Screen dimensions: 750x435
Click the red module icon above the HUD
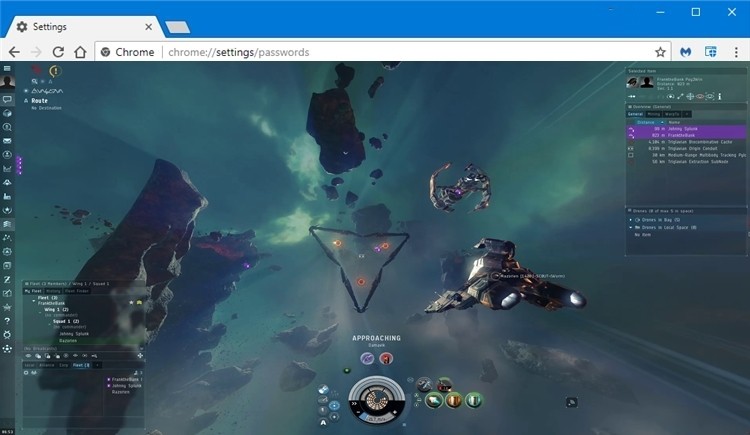click(386, 358)
